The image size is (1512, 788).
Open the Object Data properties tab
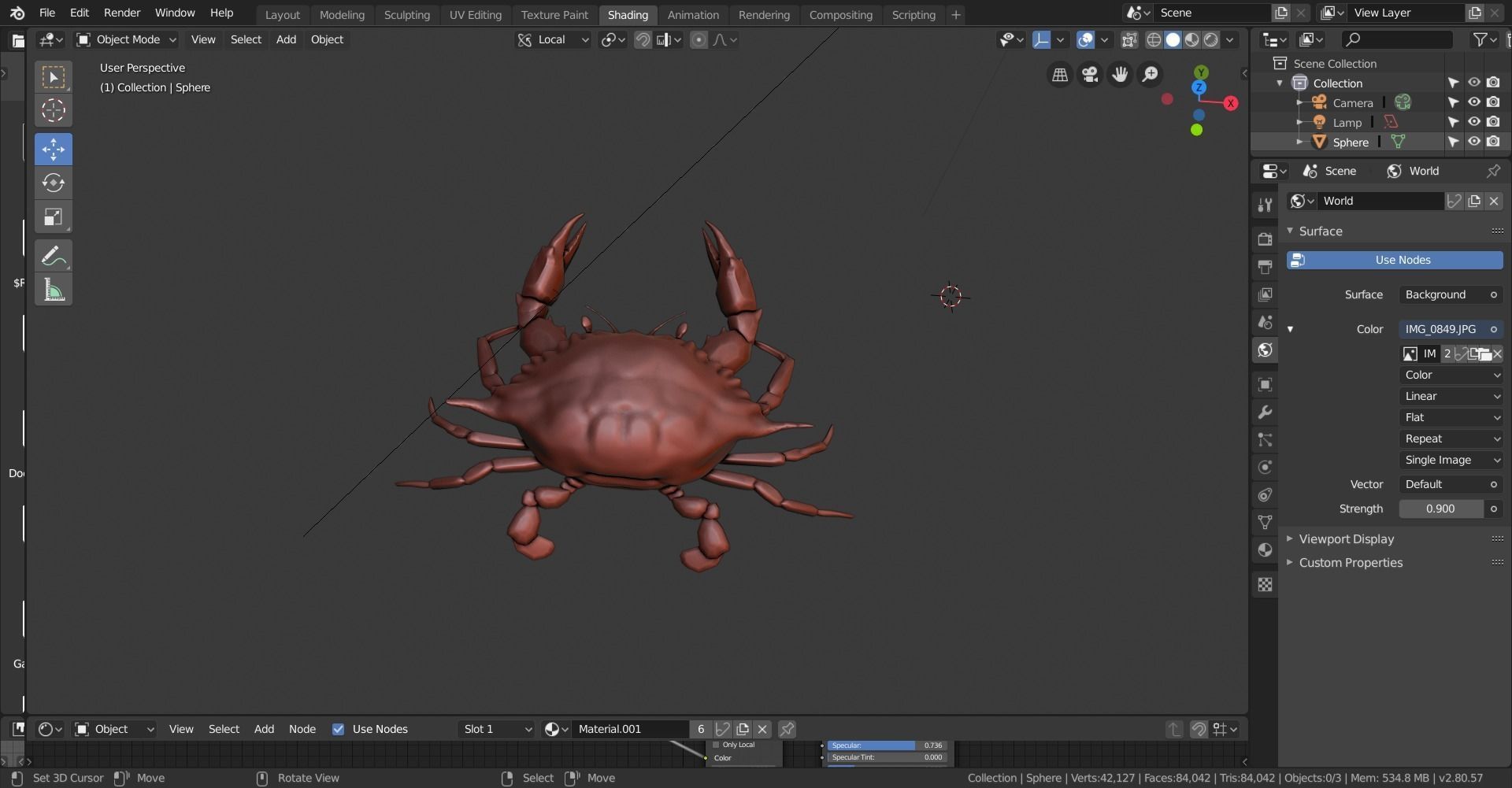click(x=1265, y=522)
